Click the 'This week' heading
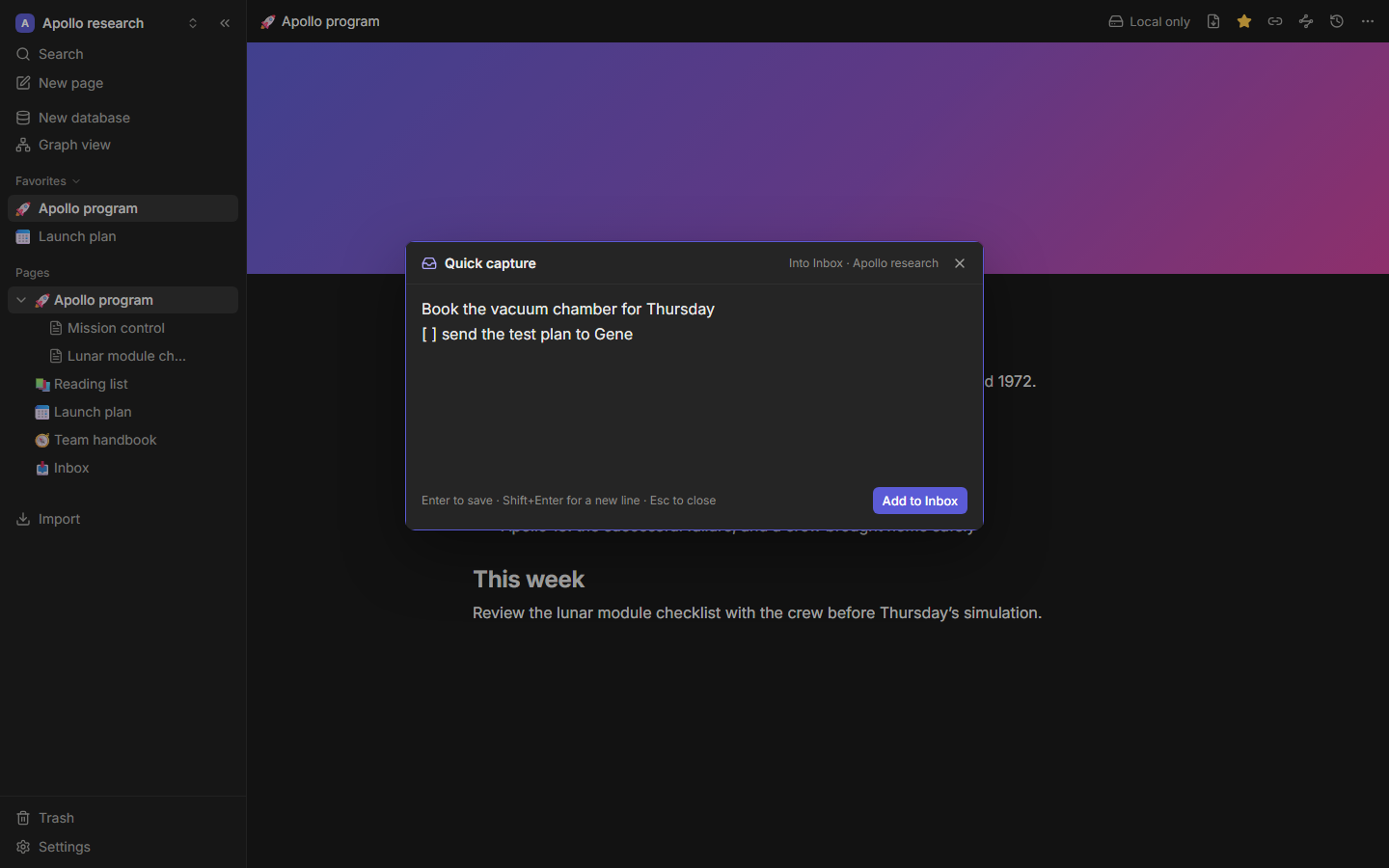 tap(529, 579)
